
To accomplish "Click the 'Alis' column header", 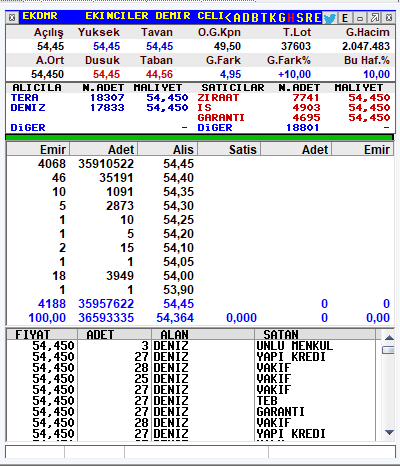I will point(168,149).
